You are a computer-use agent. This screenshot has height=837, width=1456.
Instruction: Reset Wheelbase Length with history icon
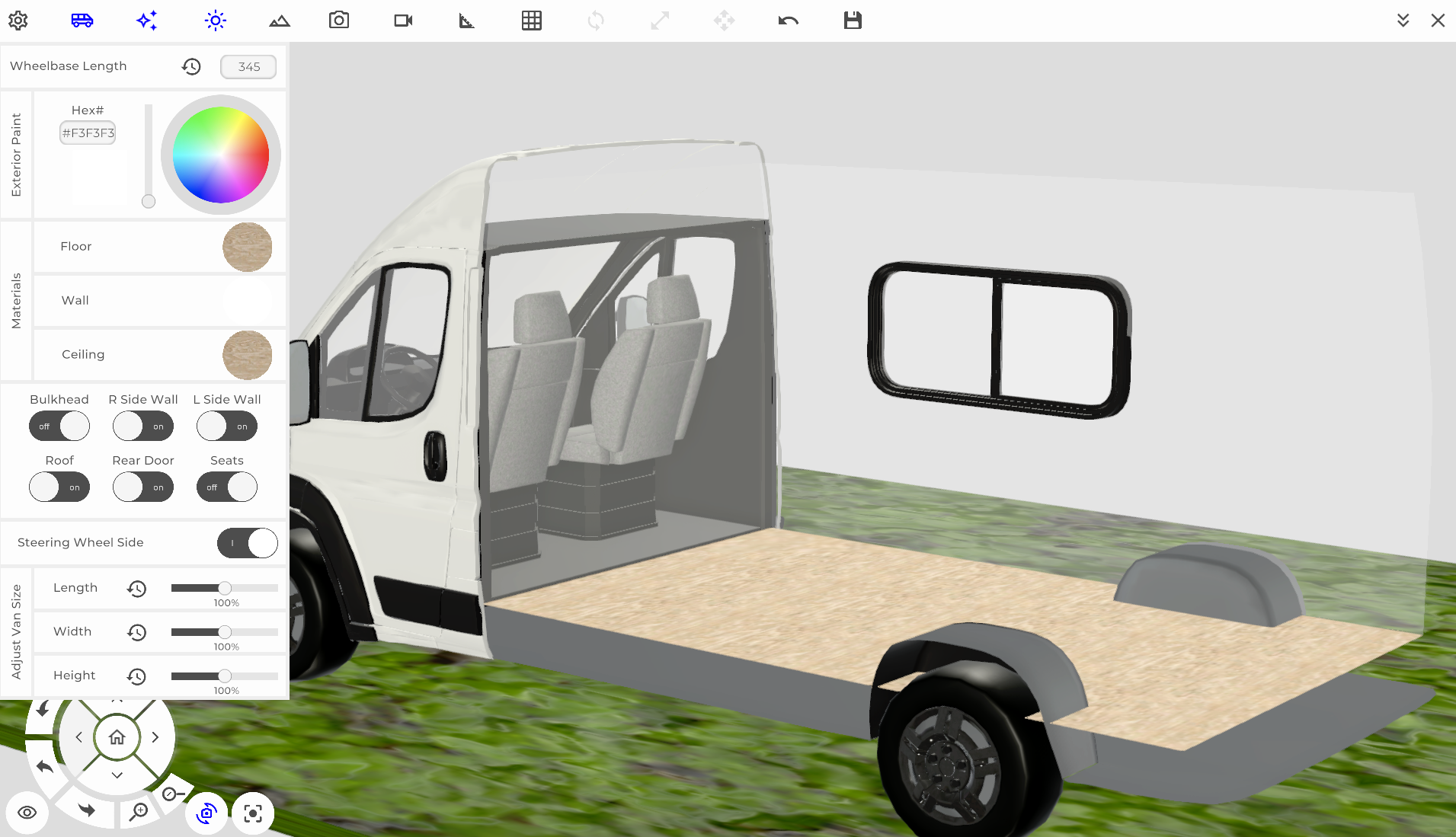tap(191, 66)
